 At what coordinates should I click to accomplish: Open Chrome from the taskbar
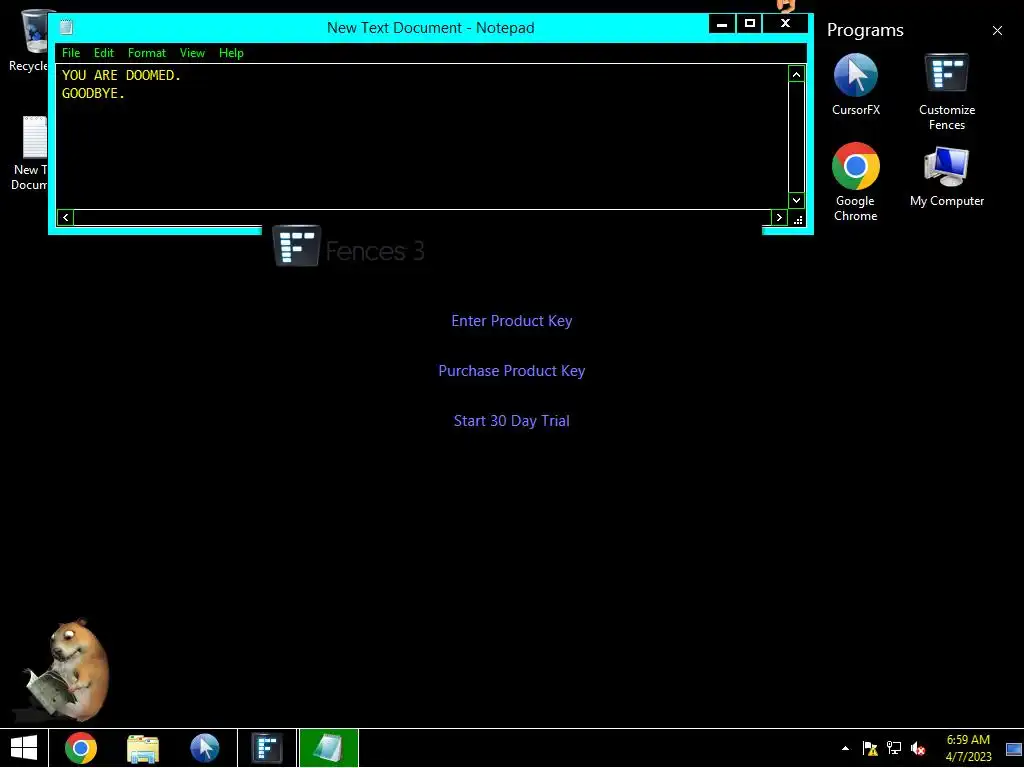81,748
